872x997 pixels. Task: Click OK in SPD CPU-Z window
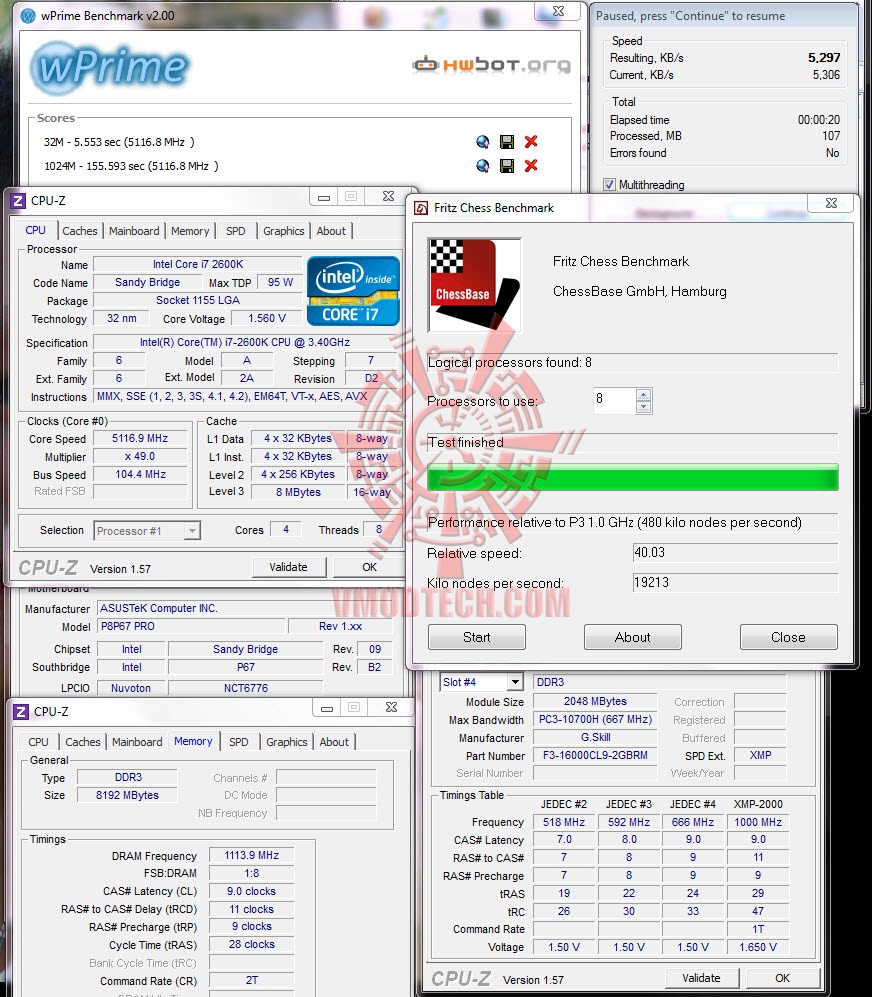(783, 978)
